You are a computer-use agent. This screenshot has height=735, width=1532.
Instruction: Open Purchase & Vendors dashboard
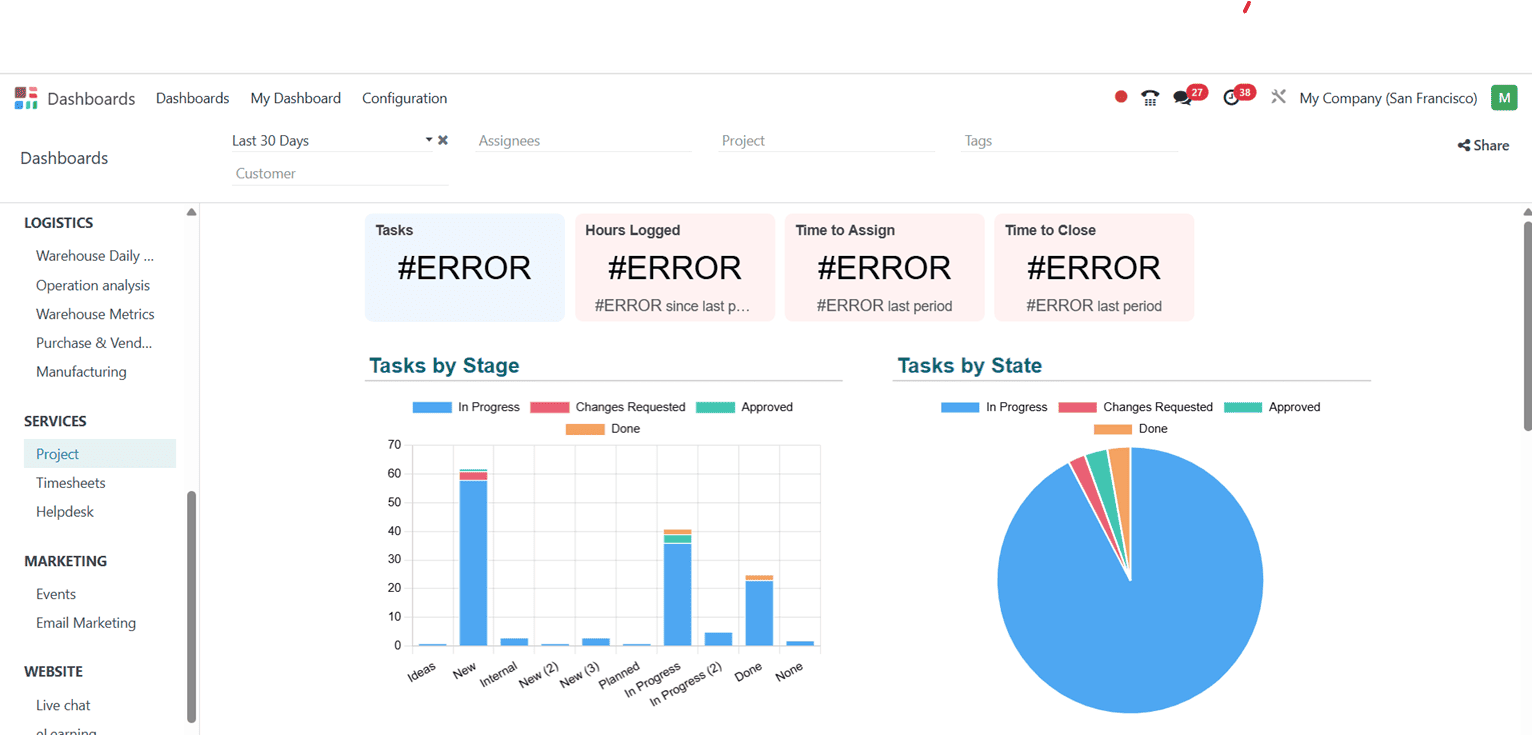point(94,343)
